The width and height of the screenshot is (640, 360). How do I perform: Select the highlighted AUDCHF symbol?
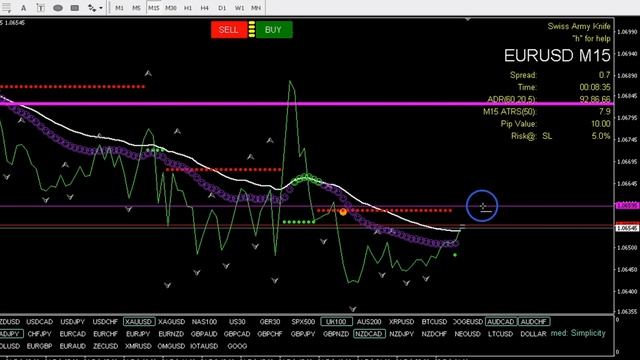click(x=534, y=322)
